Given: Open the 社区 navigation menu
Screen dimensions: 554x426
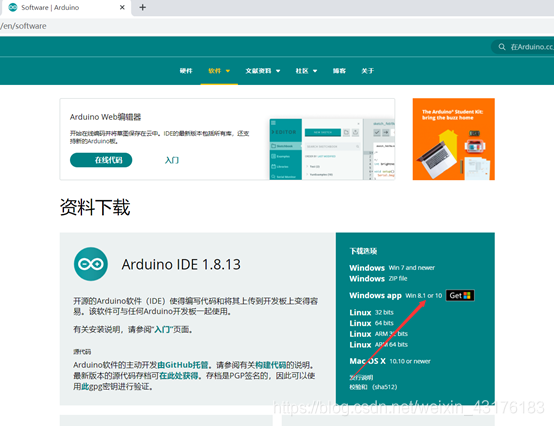Looking at the screenshot, I should click(302, 71).
